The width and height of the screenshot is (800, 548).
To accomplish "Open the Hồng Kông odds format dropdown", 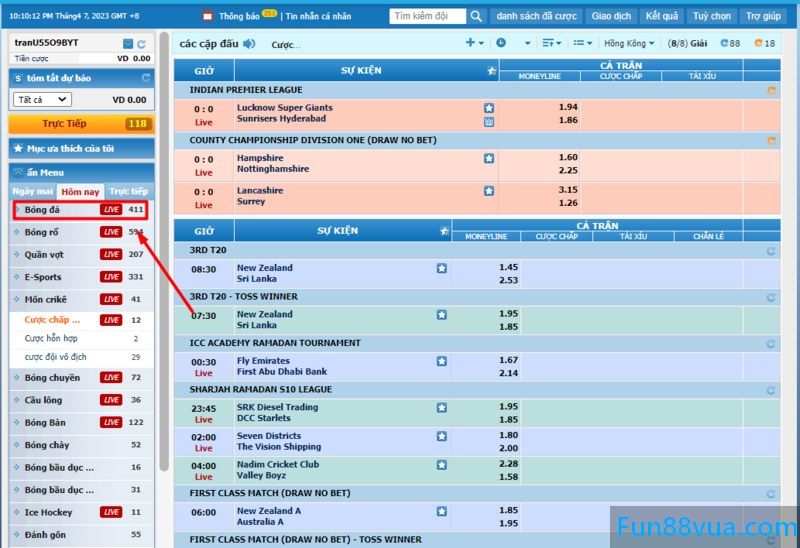I will tap(629, 43).
